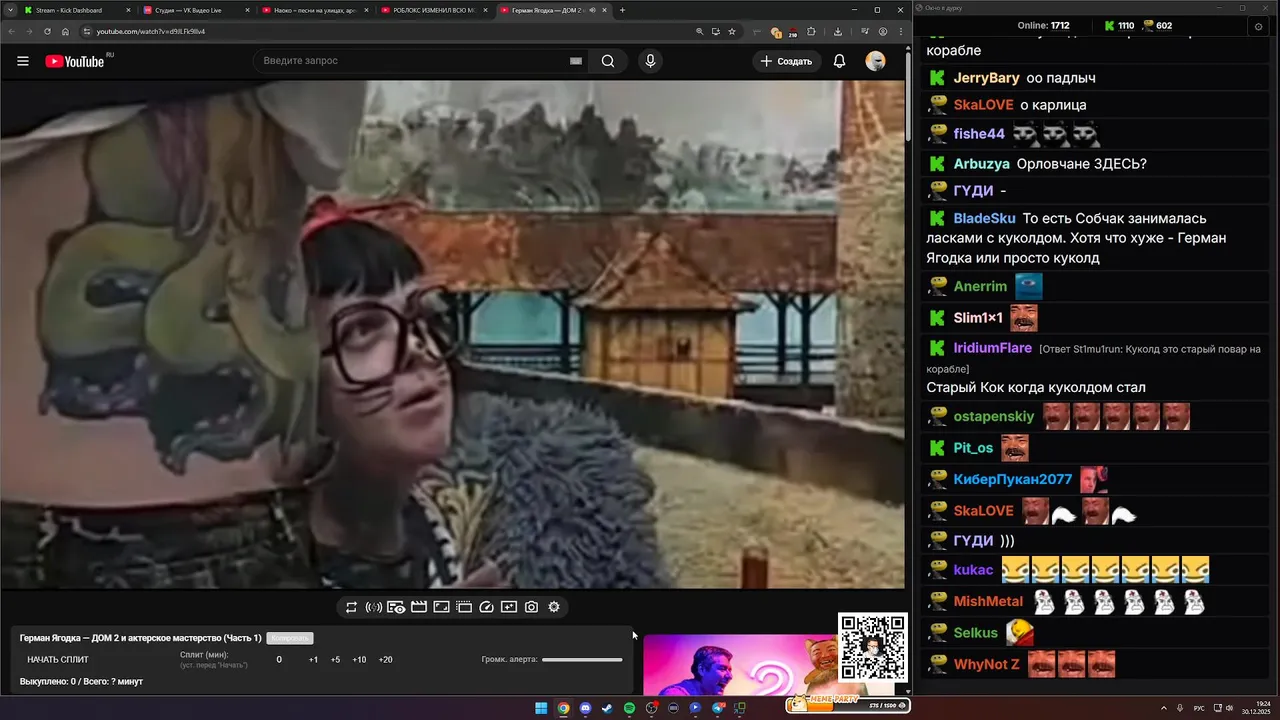Open the YouTube hamburger guide menu
Screen dimensions: 1280x720
(22, 61)
